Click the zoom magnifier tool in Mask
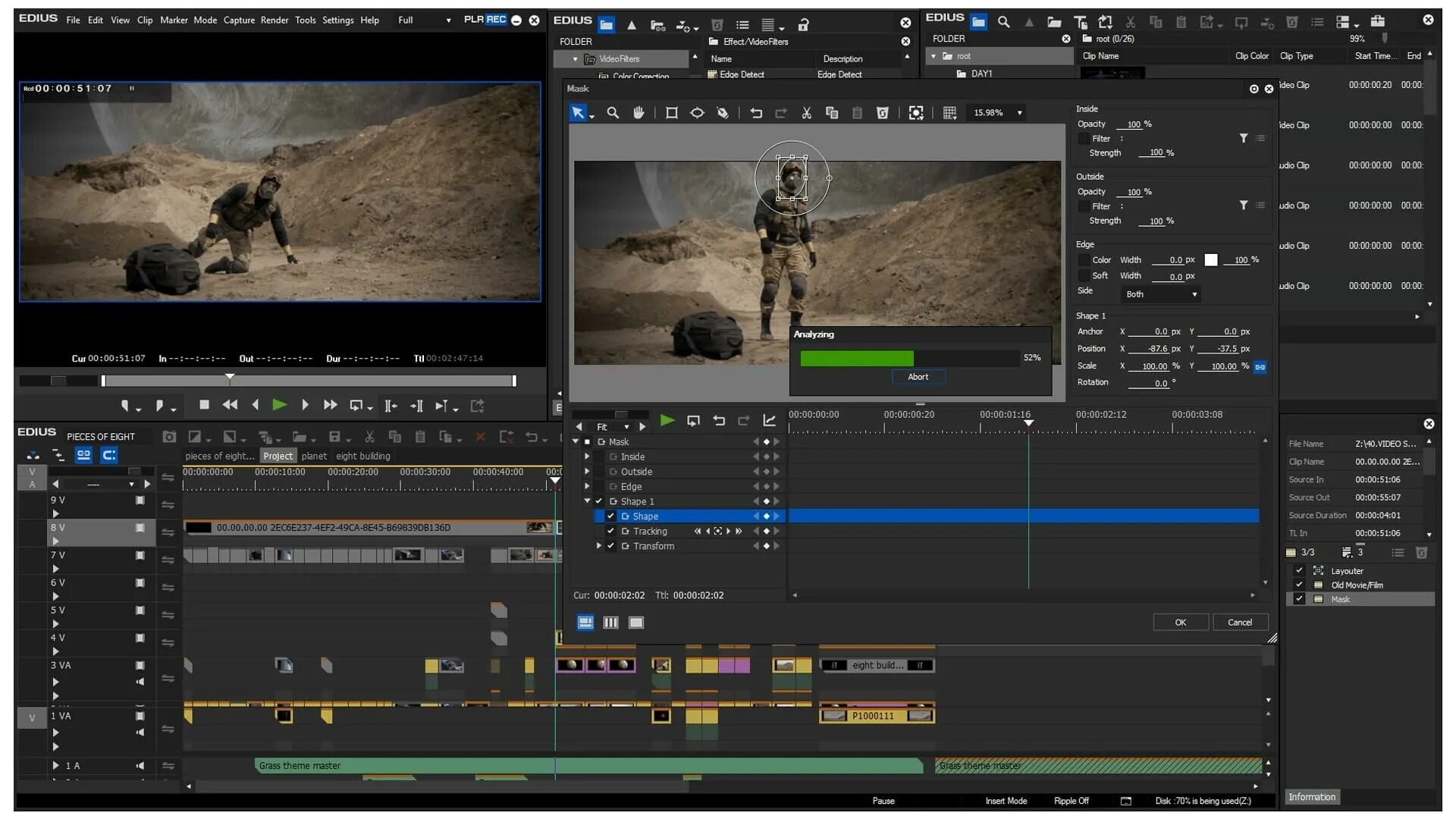1456x819 pixels. click(613, 113)
